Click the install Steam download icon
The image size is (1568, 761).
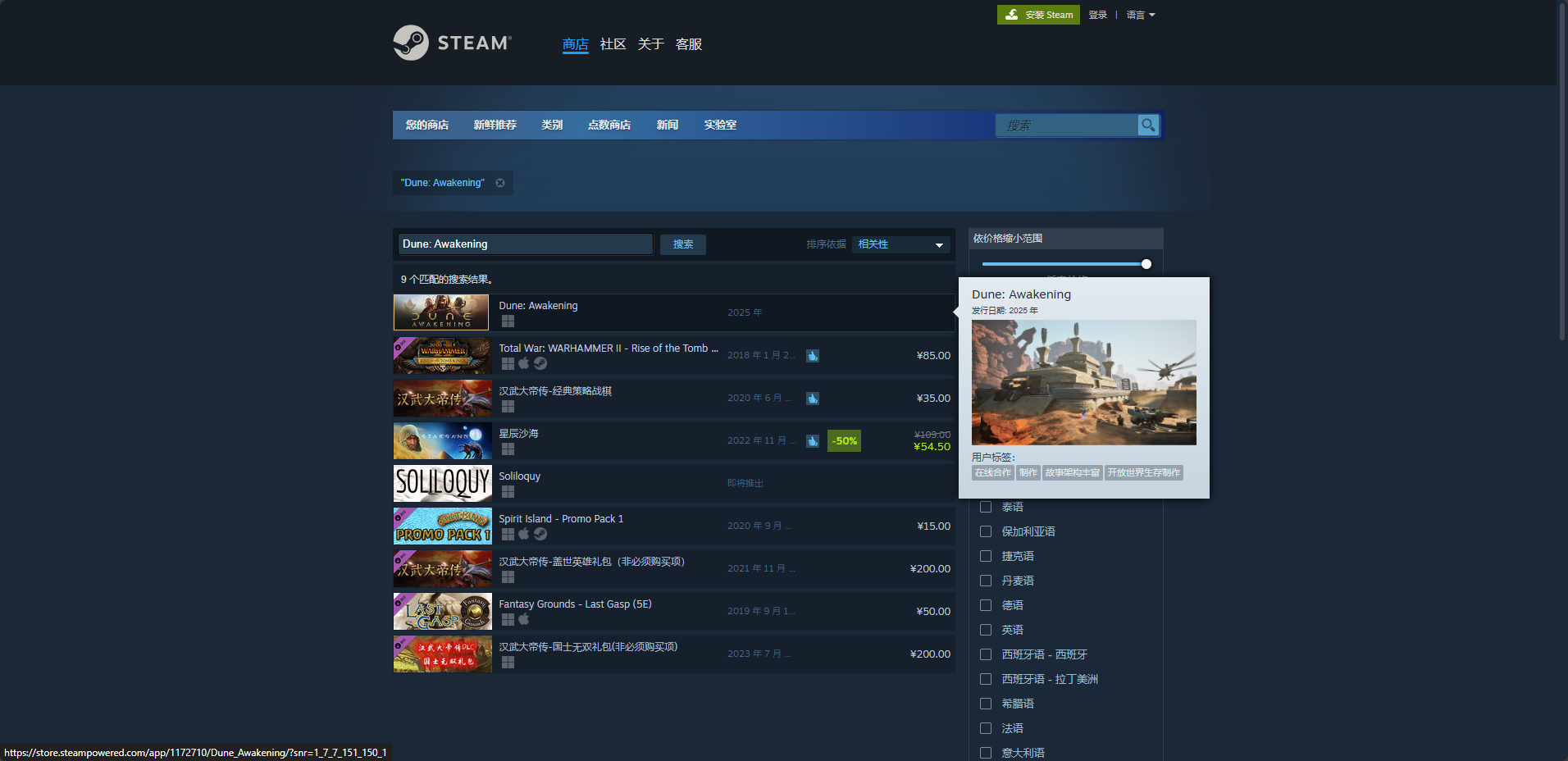1012,15
